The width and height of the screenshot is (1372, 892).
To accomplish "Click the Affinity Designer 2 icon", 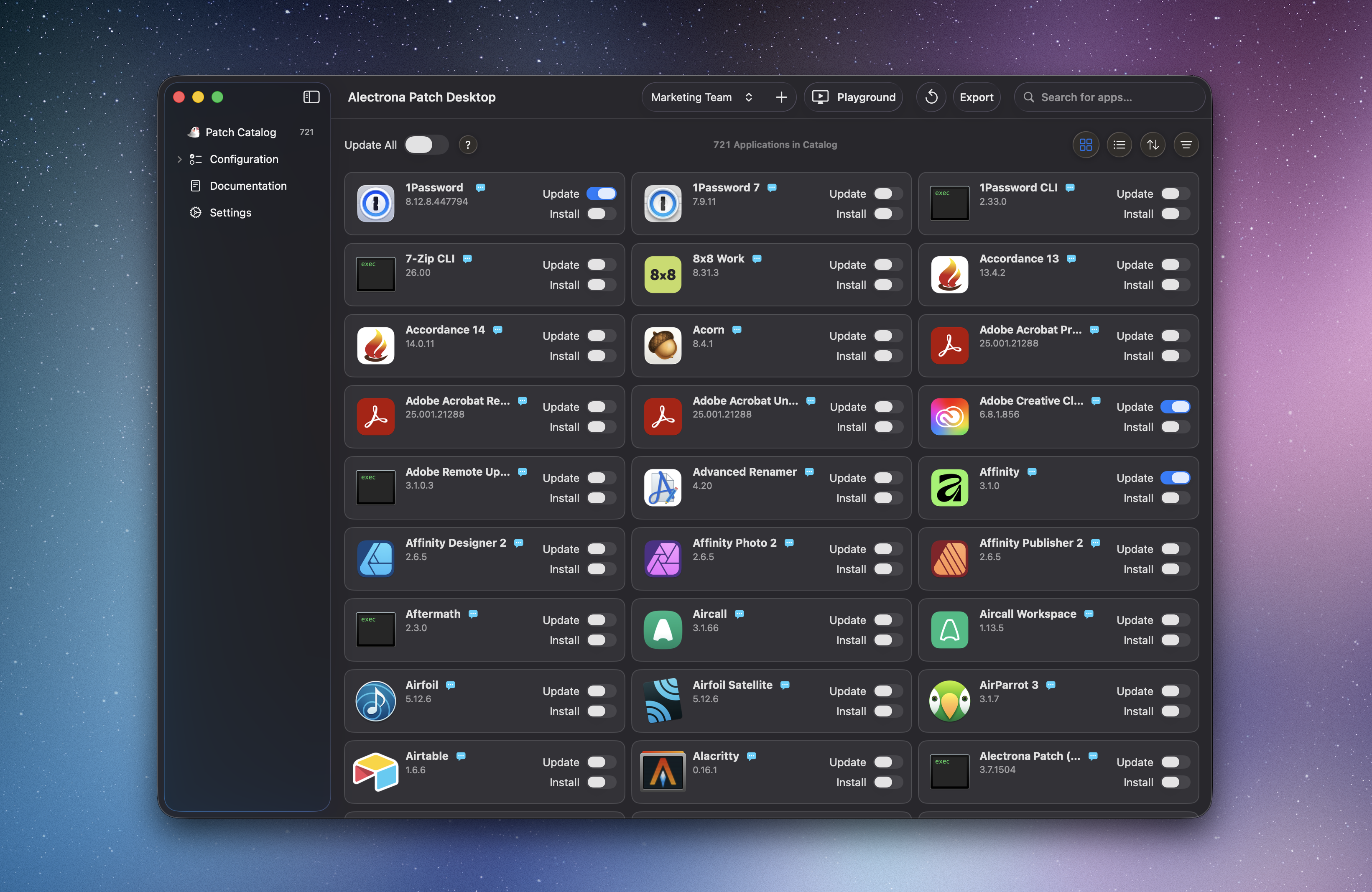I will [375, 558].
